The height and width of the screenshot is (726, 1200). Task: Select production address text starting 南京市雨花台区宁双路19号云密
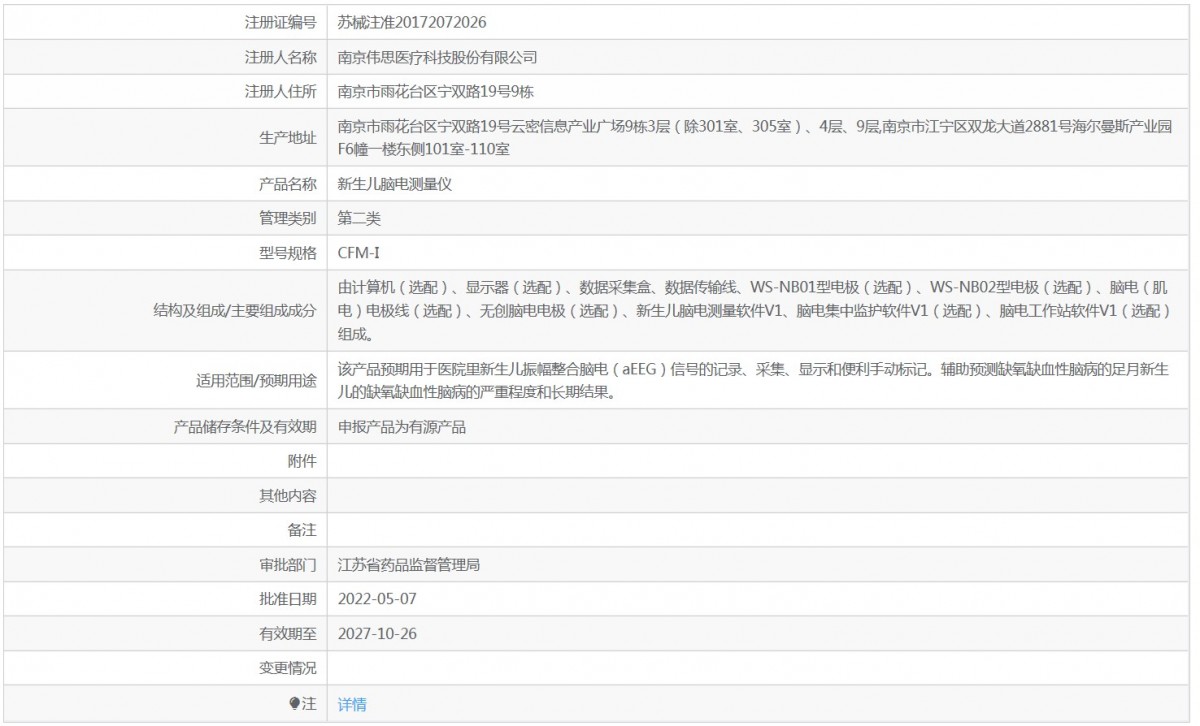755,138
